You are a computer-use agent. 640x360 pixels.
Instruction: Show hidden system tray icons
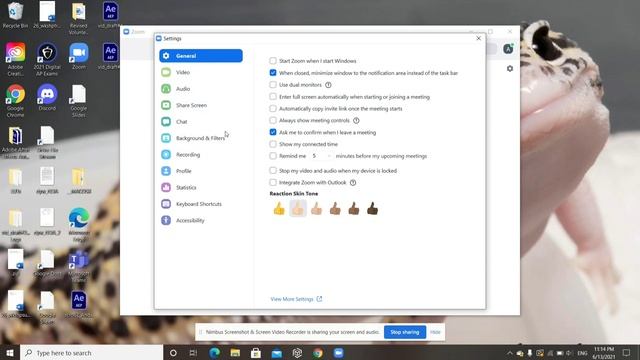[510, 353]
